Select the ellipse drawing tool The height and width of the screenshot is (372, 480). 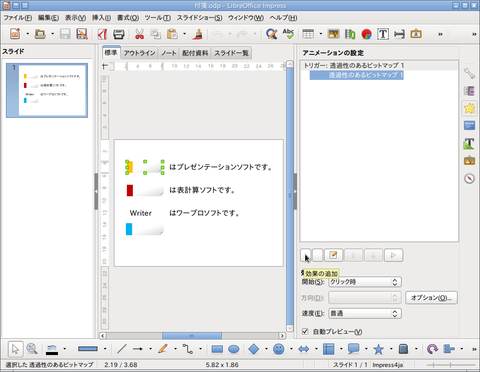[x=234, y=349]
